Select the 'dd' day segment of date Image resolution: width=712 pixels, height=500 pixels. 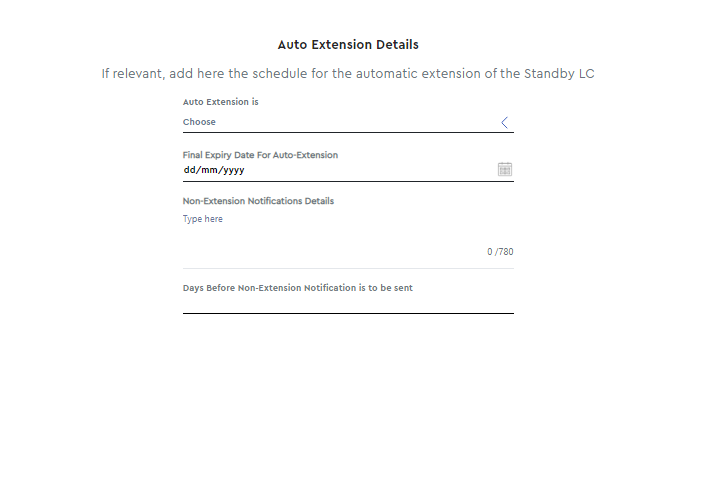point(189,170)
